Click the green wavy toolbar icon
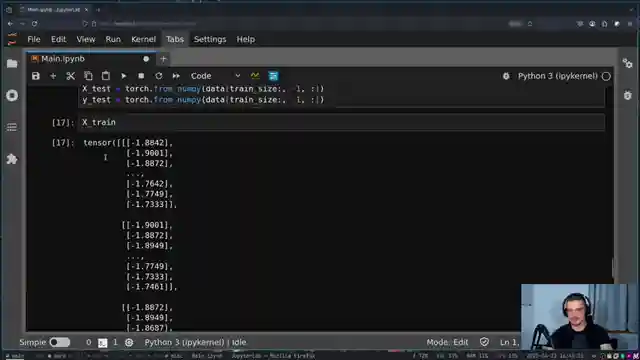Screen dimensions: 640x360 click(x=255, y=76)
